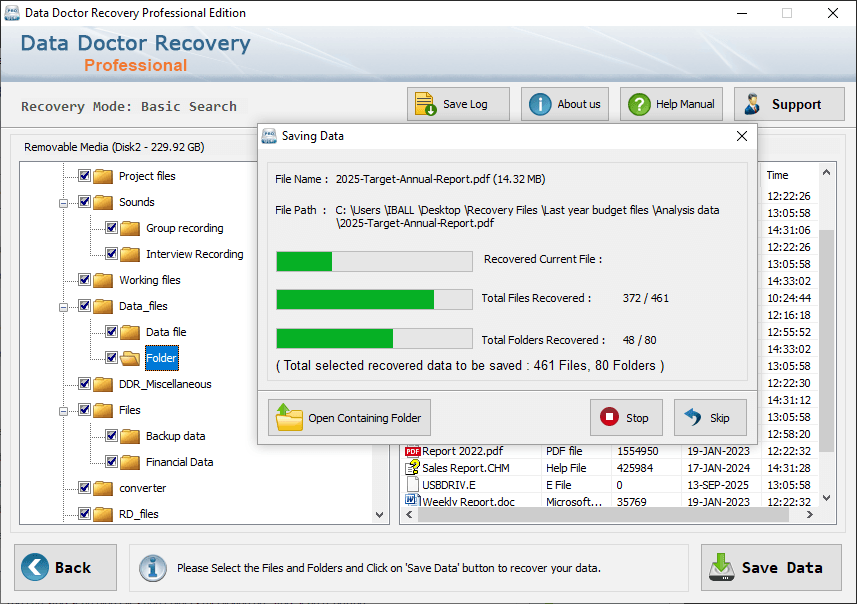Click the file list scroll up arrow
The image size is (857, 604).
click(826, 173)
